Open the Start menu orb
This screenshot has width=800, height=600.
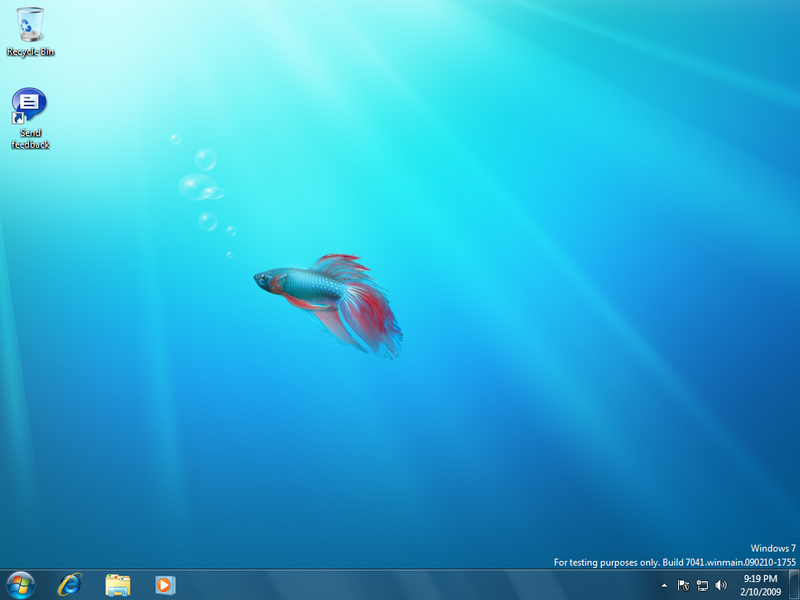point(21,584)
